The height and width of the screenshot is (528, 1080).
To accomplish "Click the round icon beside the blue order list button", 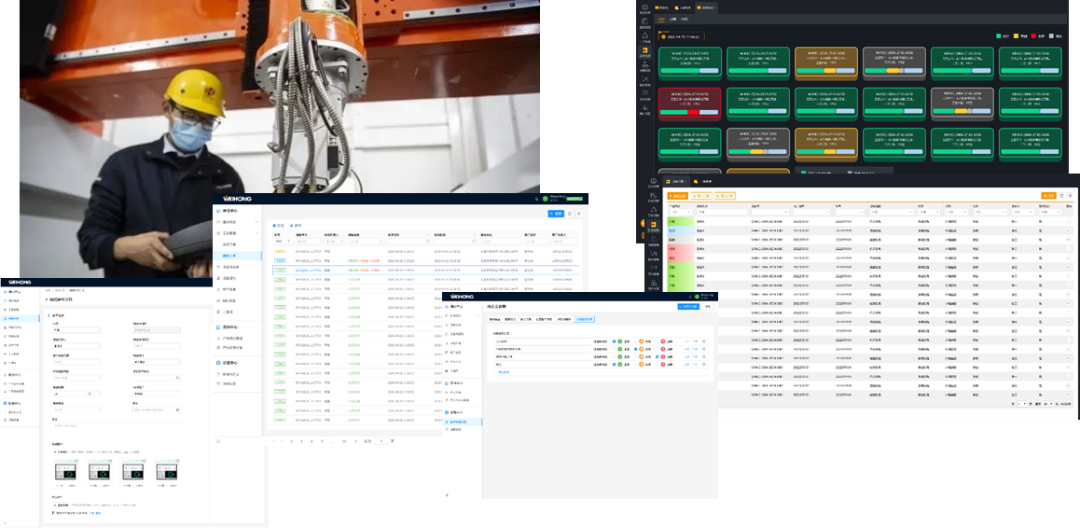I will pos(570,213).
